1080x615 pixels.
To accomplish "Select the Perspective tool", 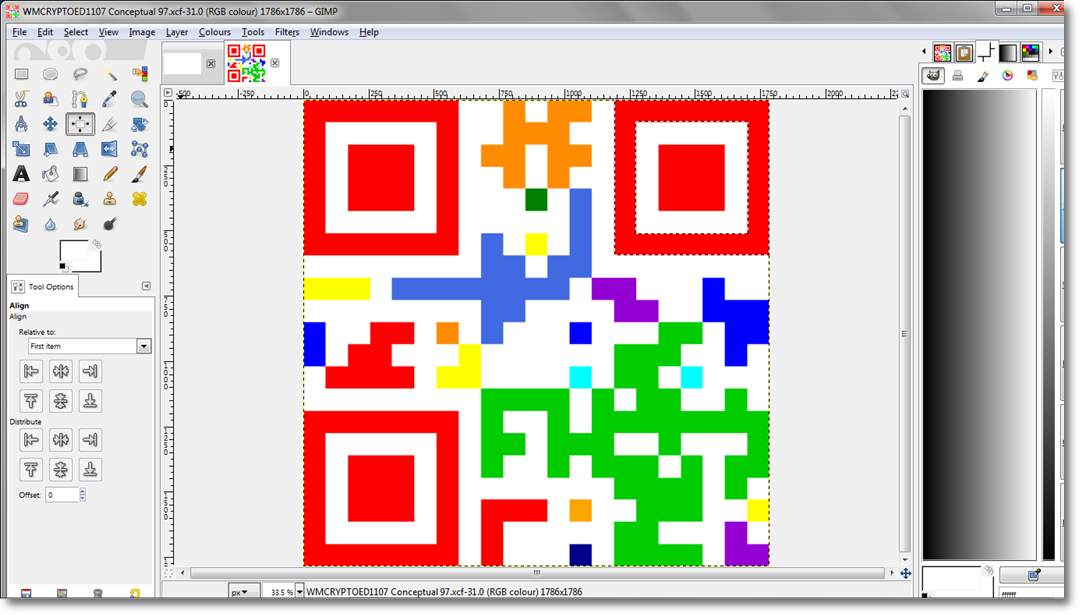I will [x=80, y=149].
